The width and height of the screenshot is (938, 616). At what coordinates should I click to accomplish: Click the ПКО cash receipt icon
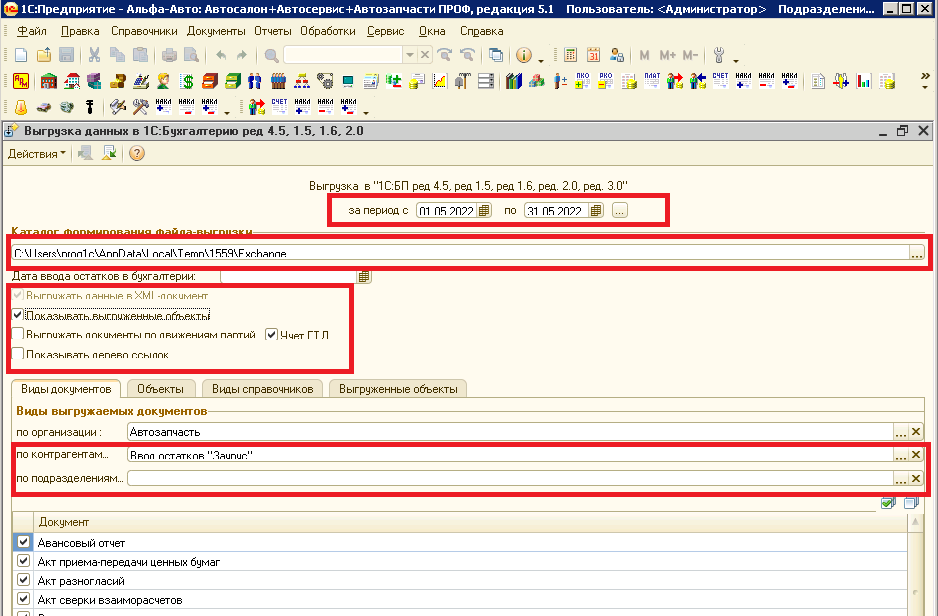point(583,81)
